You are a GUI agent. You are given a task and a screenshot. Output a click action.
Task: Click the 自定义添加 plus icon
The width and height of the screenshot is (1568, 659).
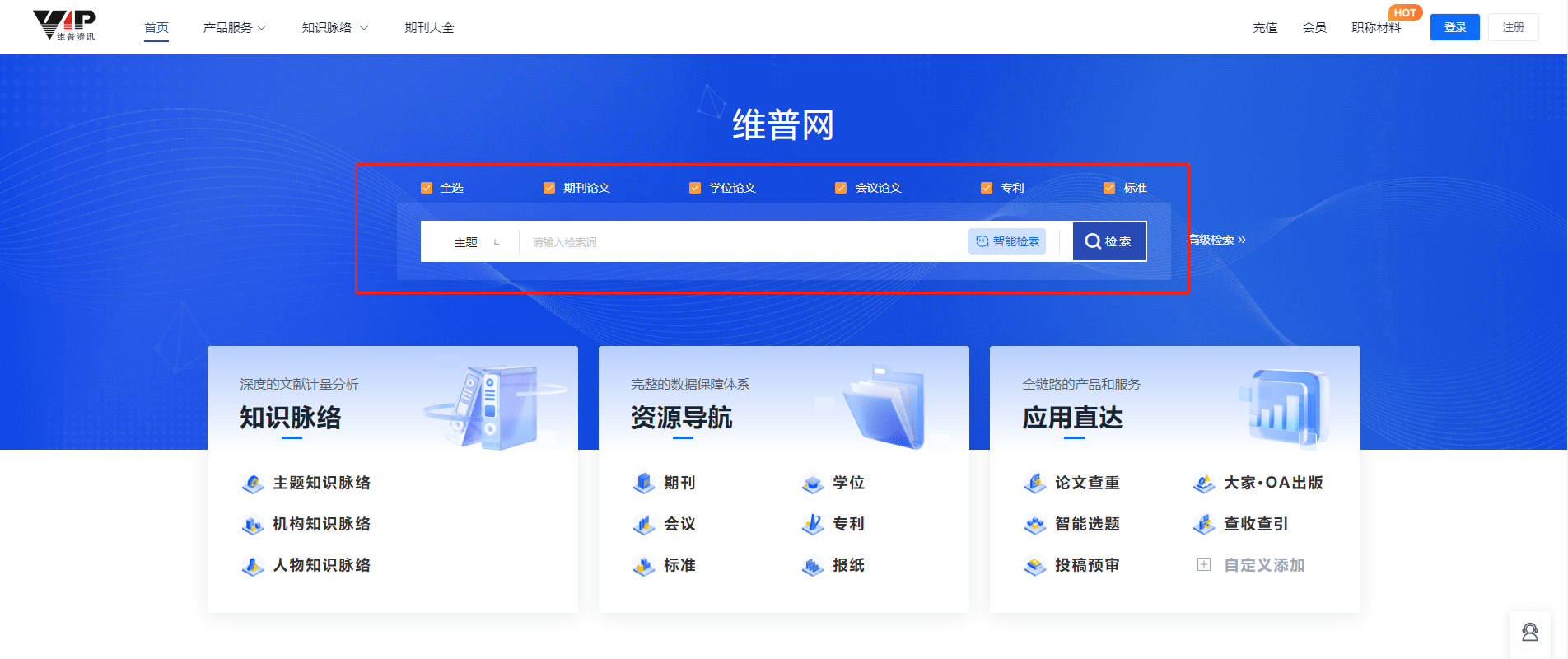[x=1204, y=565]
